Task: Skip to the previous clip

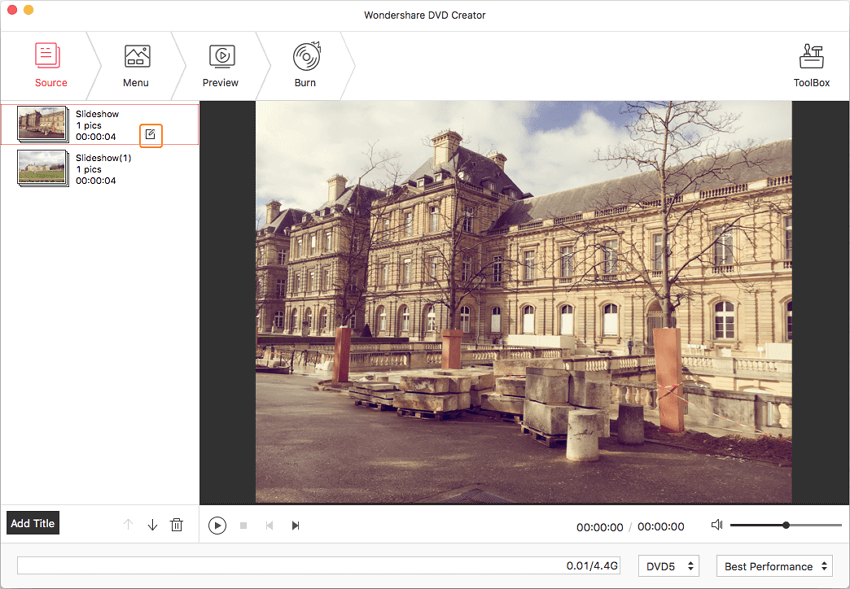Action: coord(269,526)
